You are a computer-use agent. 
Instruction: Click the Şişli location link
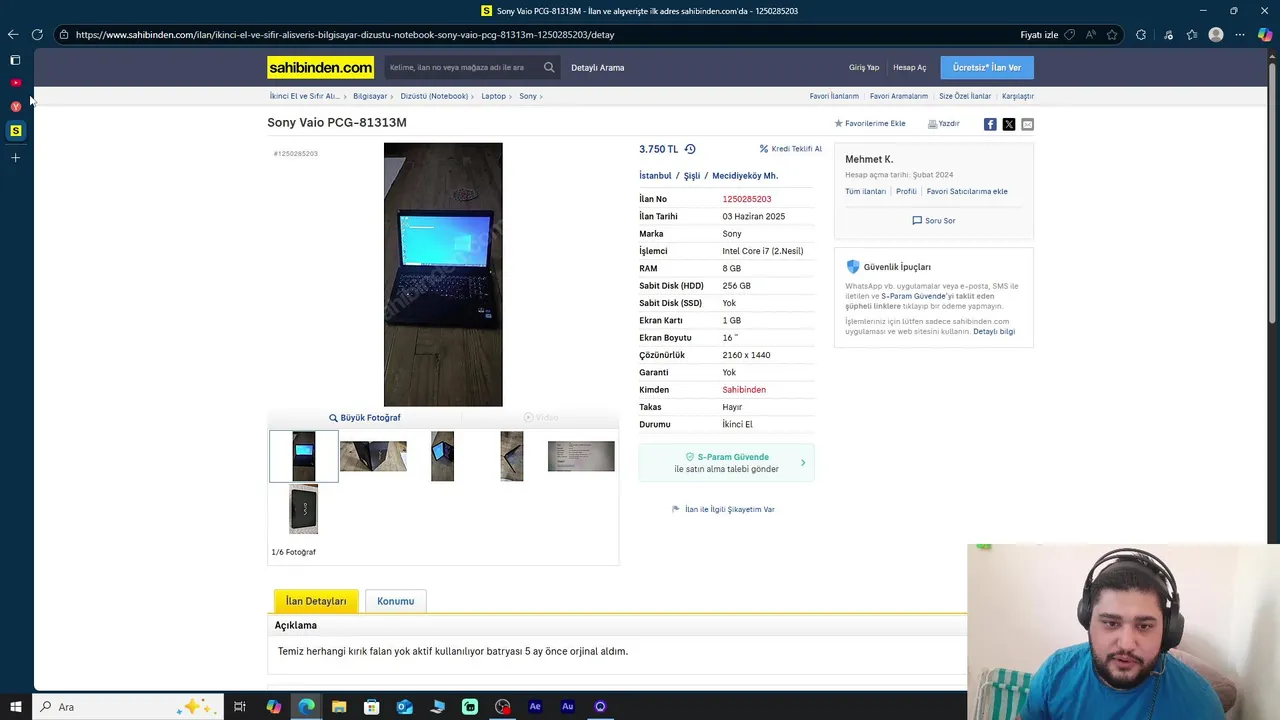point(692,176)
